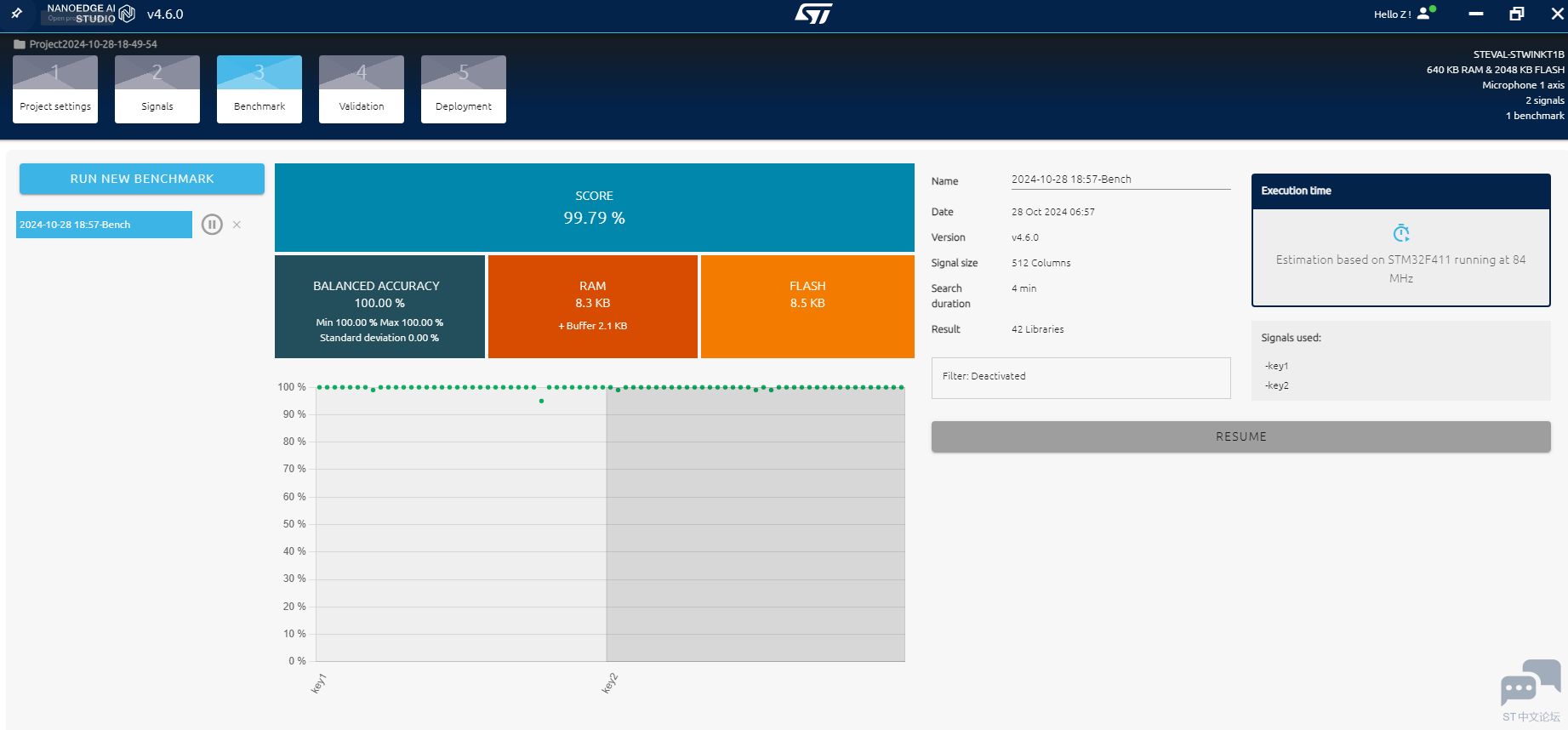Click the RESUME button
This screenshot has height=730, width=1568.
(x=1240, y=436)
